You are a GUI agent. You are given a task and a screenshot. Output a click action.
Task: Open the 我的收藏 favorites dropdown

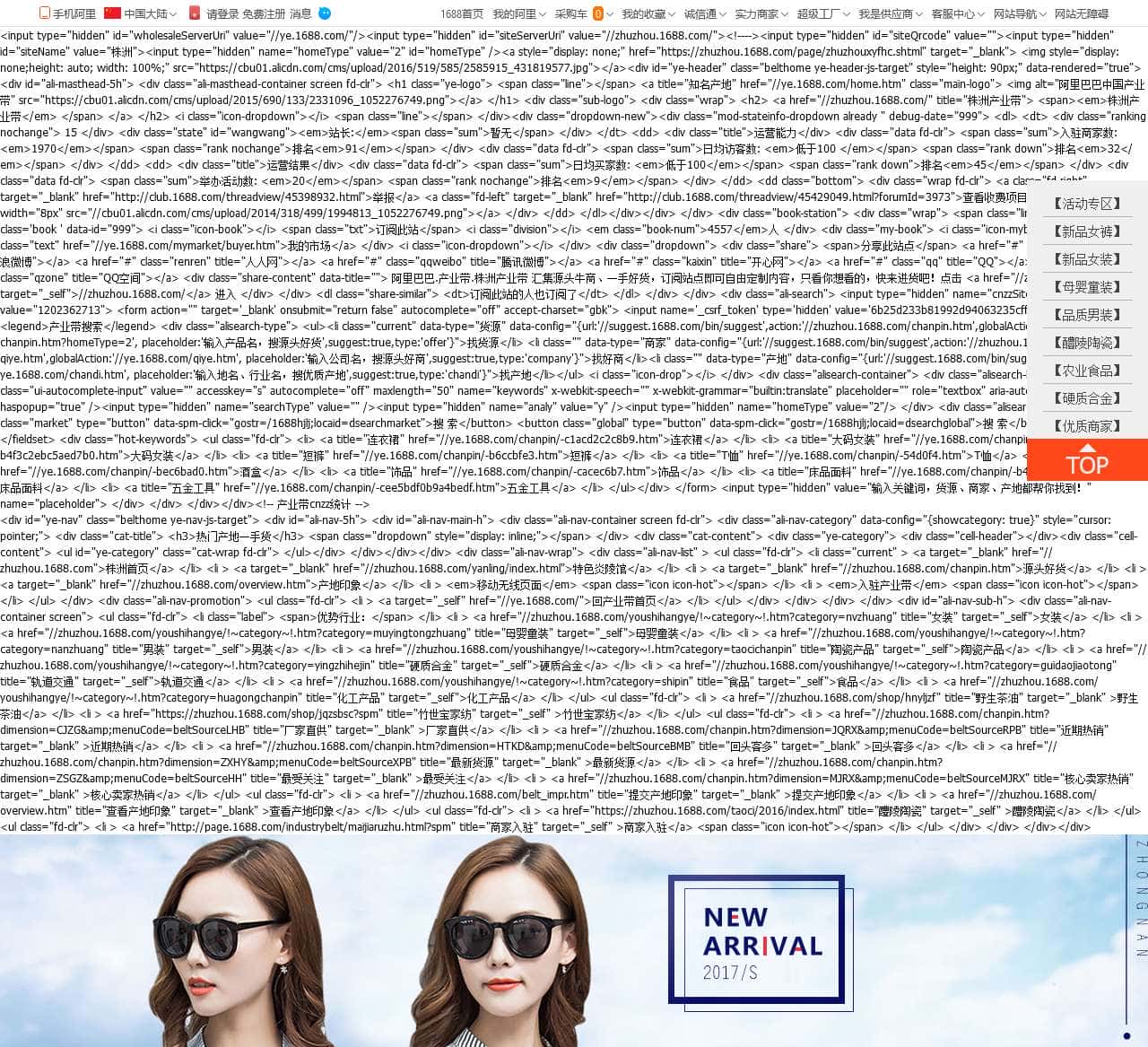(x=648, y=13)
